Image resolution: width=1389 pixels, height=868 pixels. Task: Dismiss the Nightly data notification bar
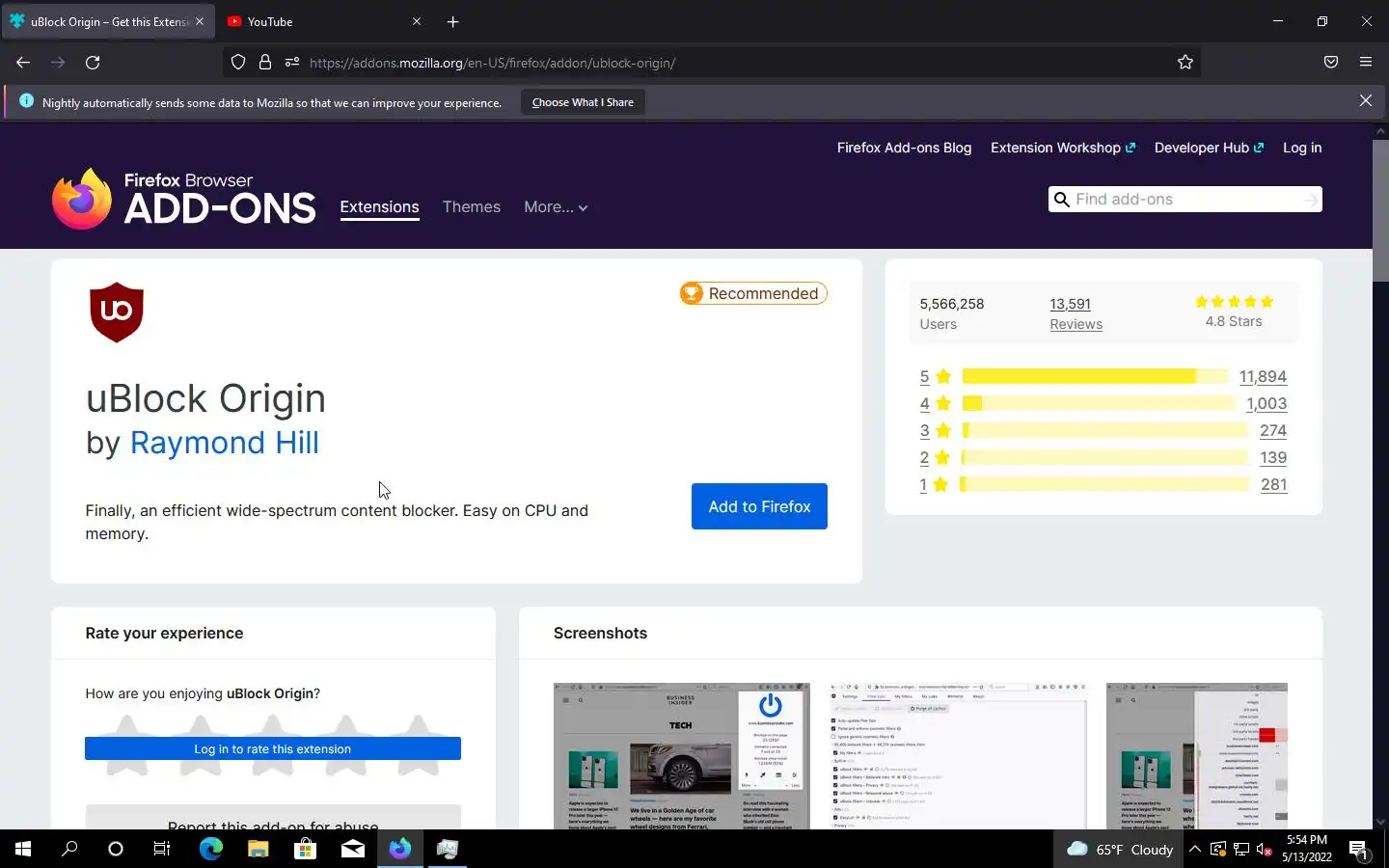1366,101
